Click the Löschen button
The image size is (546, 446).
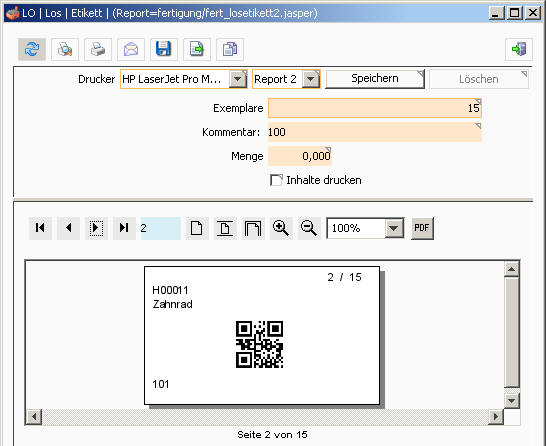click(479, 79)
